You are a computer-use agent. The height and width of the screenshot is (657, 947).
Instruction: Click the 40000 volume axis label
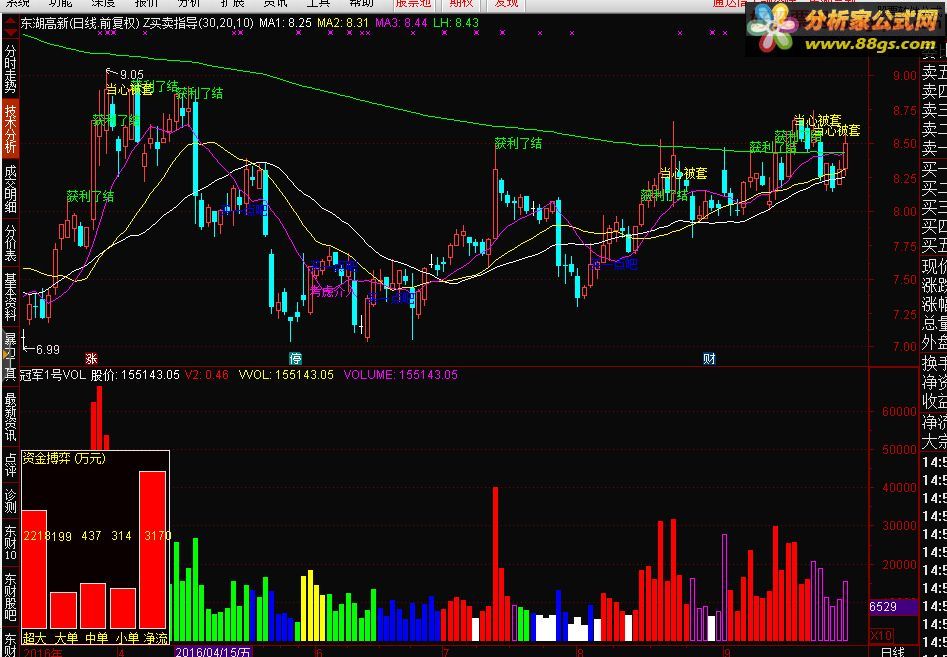[x=899, y=487]
